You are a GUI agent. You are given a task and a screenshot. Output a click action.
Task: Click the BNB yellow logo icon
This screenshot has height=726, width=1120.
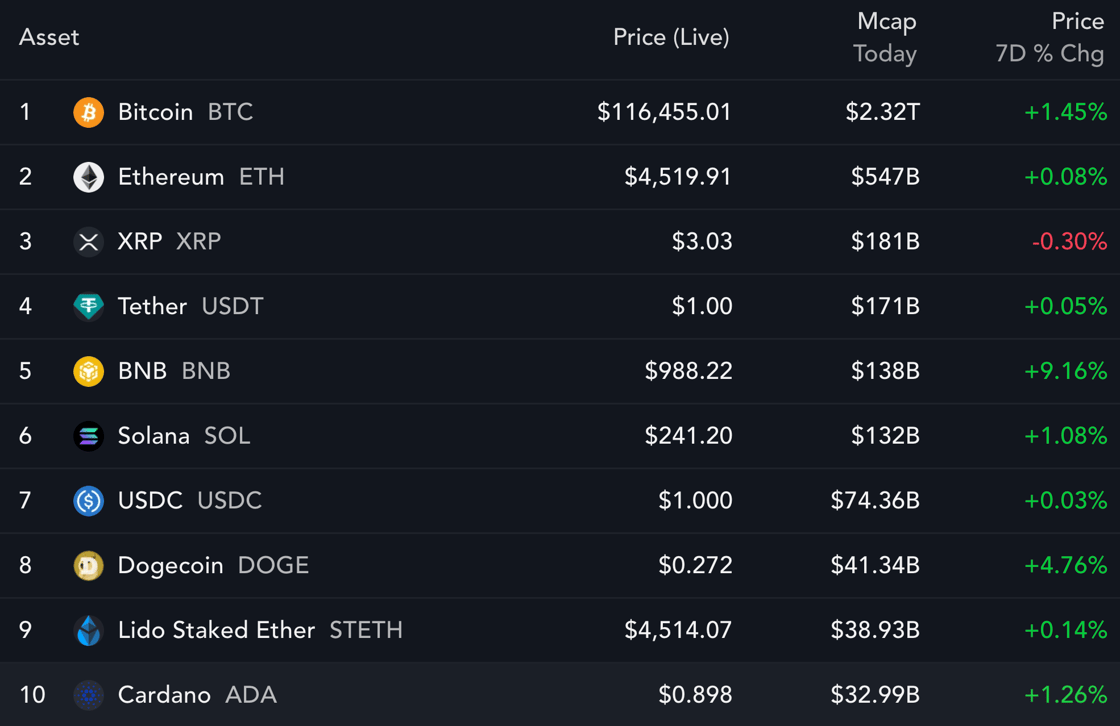88,371
